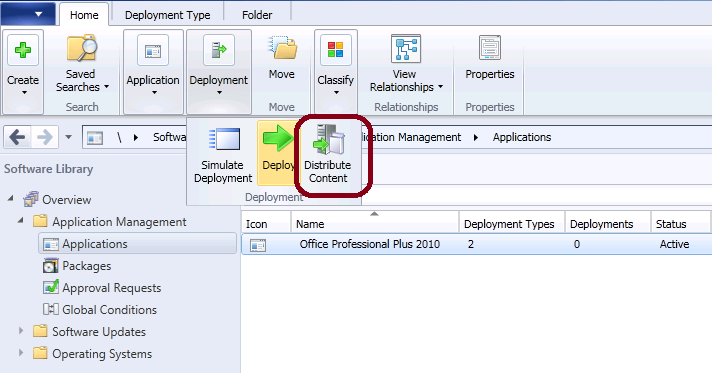Screen dimensions: 712x373
Task: Click the Application ribbon icon
Action: coord(153,51)
